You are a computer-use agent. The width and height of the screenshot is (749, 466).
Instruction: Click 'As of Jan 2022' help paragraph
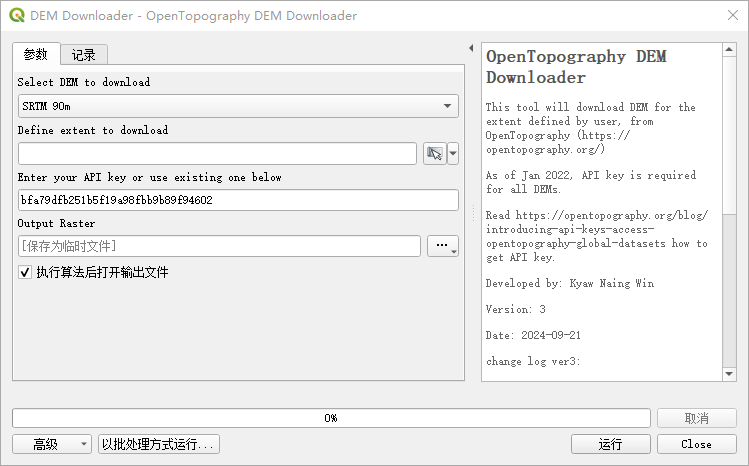(590, 182)
